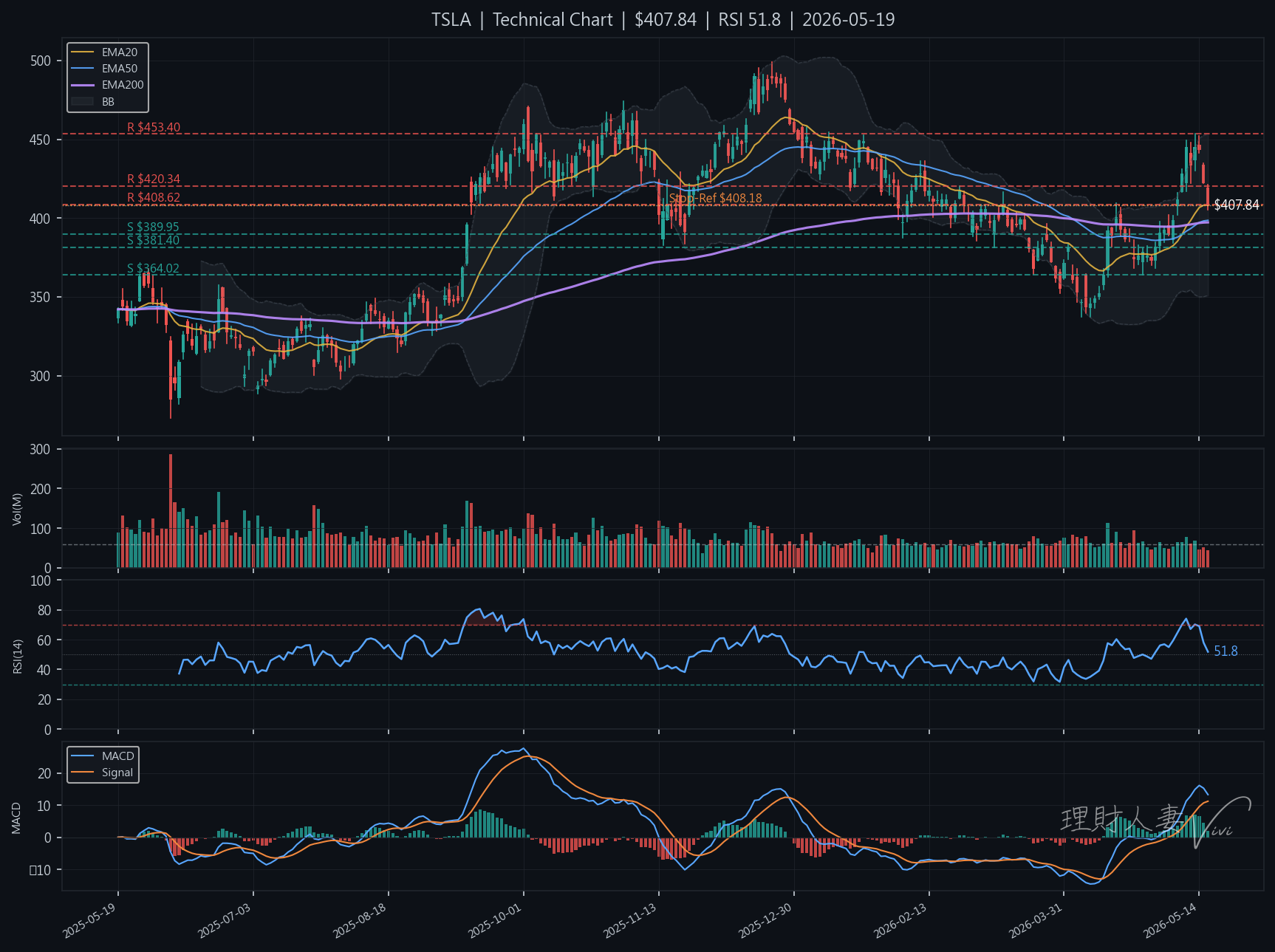The image size is (1275, 952).
Task: Click the 400 tick on the price axis
Action: [41, 219]
